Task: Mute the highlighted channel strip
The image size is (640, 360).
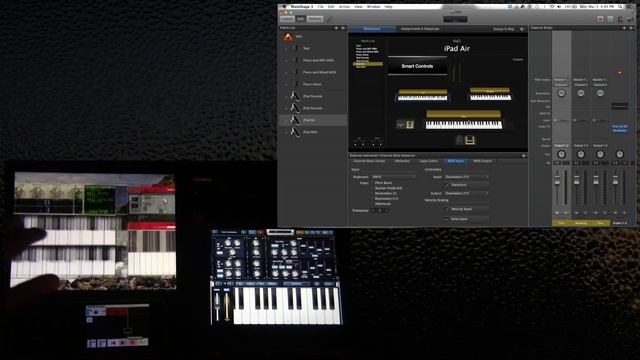Action: (557, 213)
